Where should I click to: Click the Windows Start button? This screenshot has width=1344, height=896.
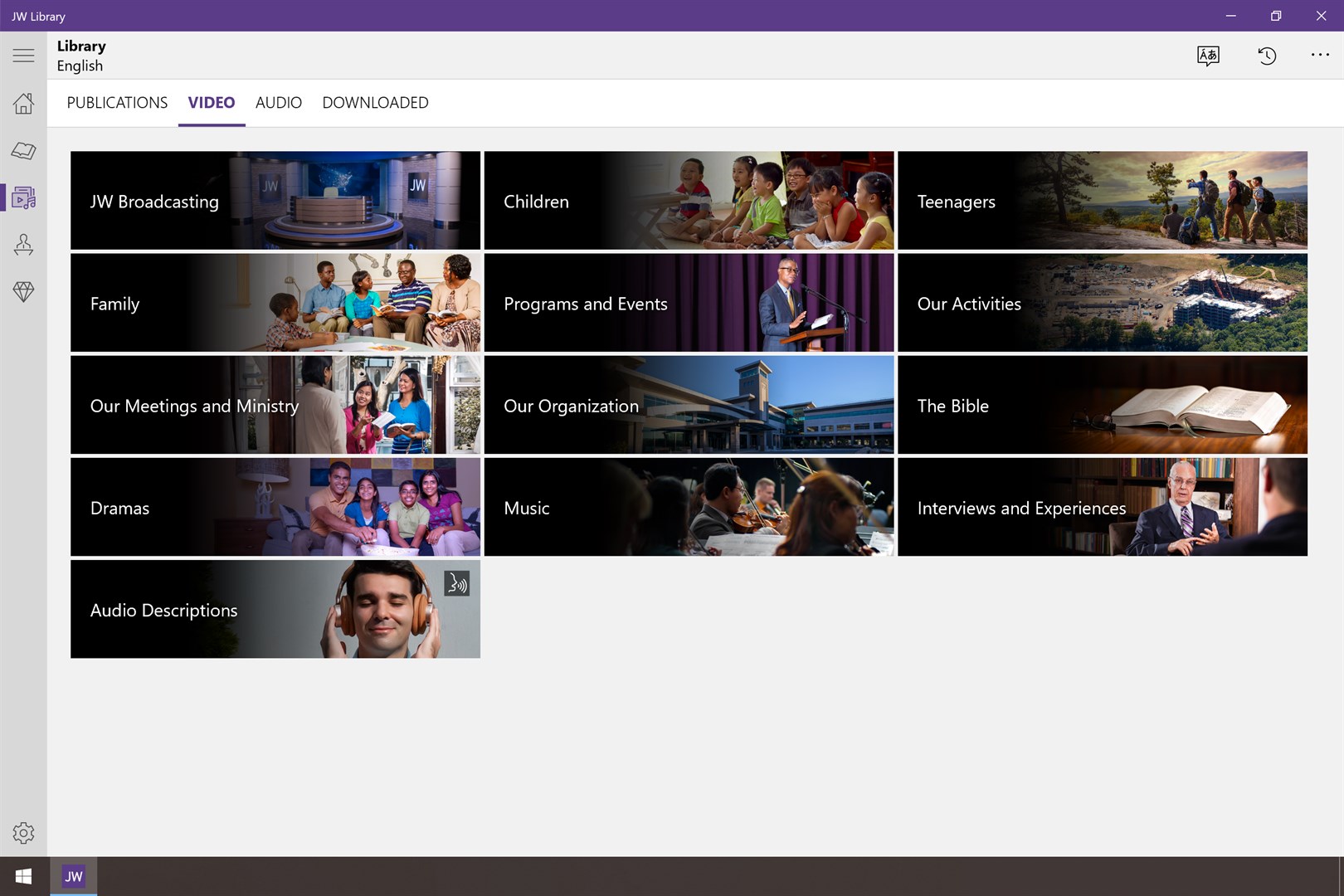coord(23,876)
